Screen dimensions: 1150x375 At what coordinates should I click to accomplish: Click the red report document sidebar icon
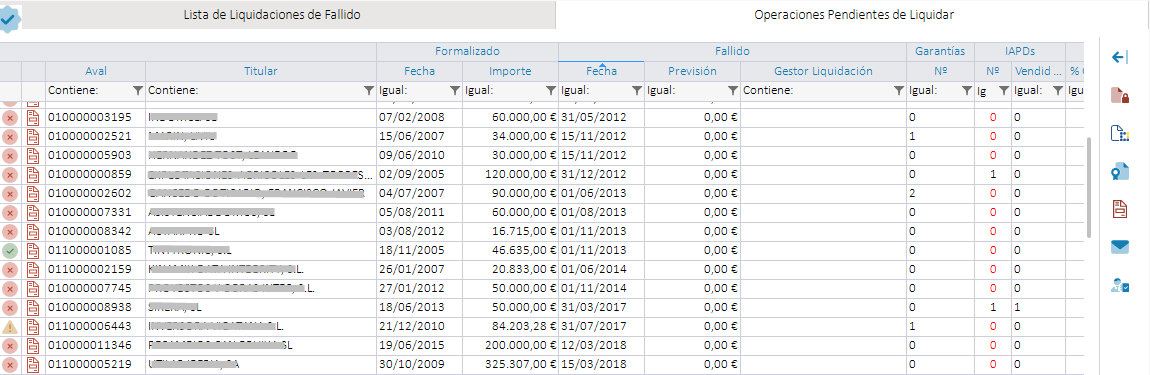pyautogui.click(x=1119, y=208)
